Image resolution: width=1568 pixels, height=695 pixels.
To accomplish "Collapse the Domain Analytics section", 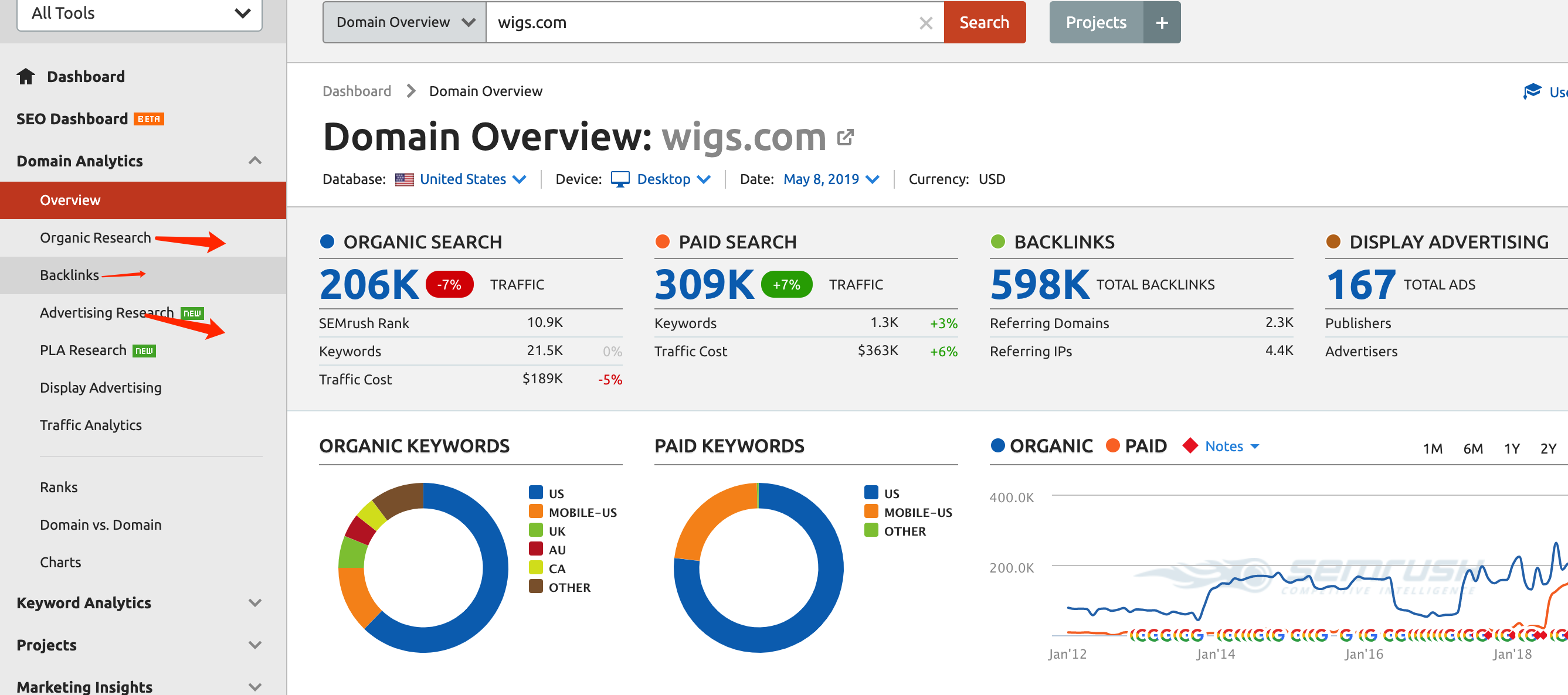I will 255,161.
